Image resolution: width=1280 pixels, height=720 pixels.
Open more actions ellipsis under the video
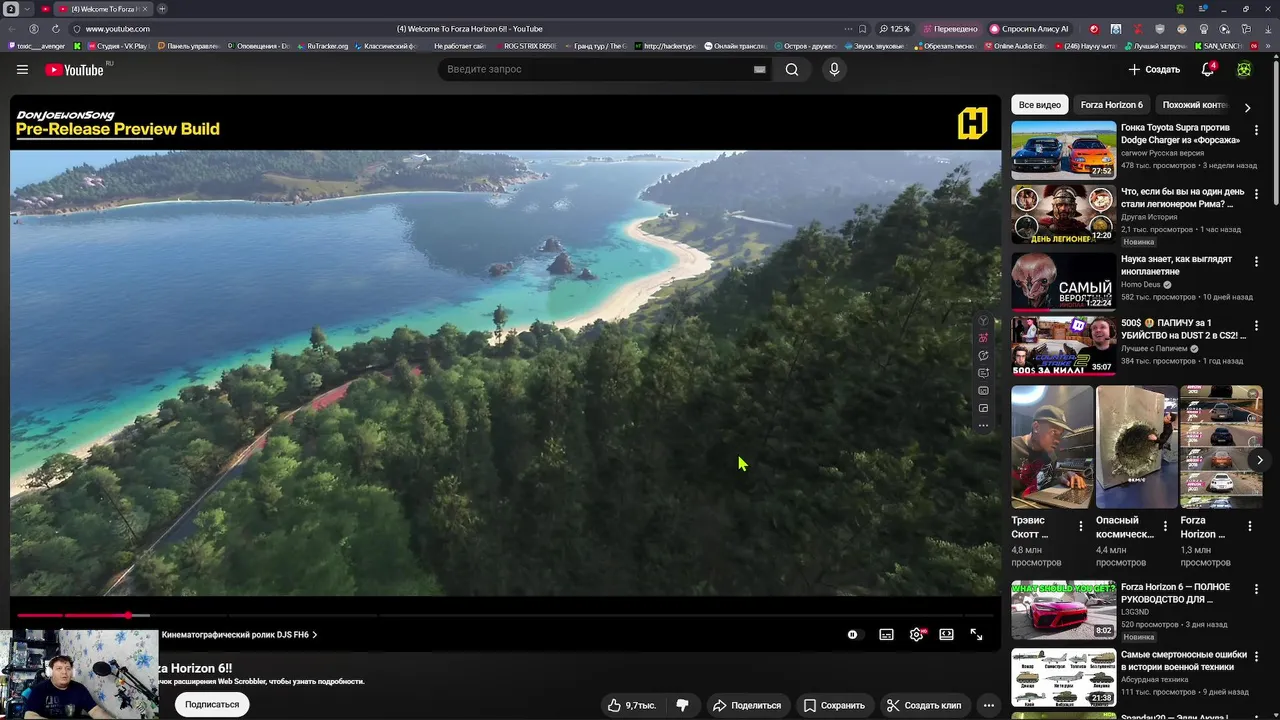point(988,705)
